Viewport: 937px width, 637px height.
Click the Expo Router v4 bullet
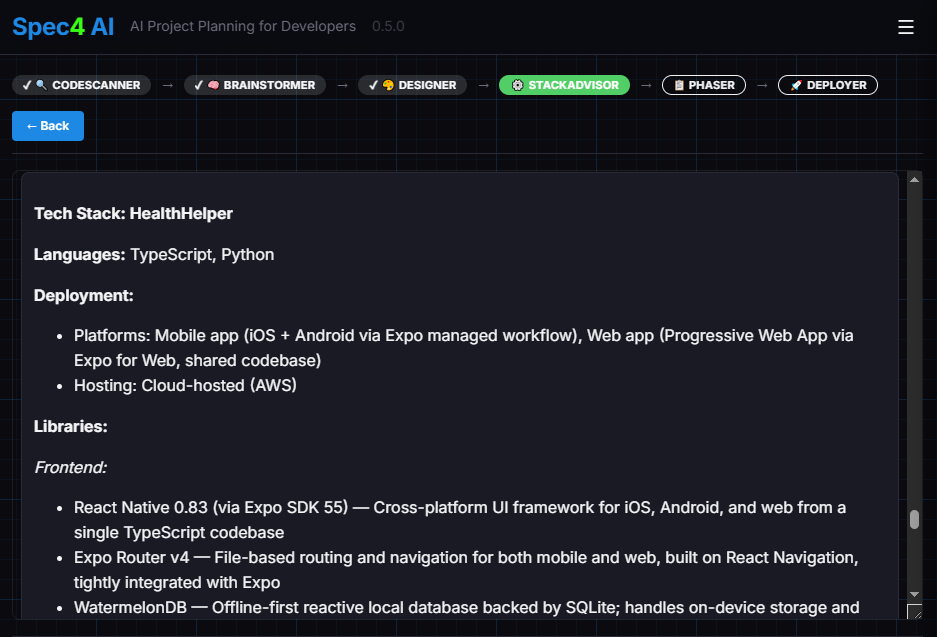point(466,570)
